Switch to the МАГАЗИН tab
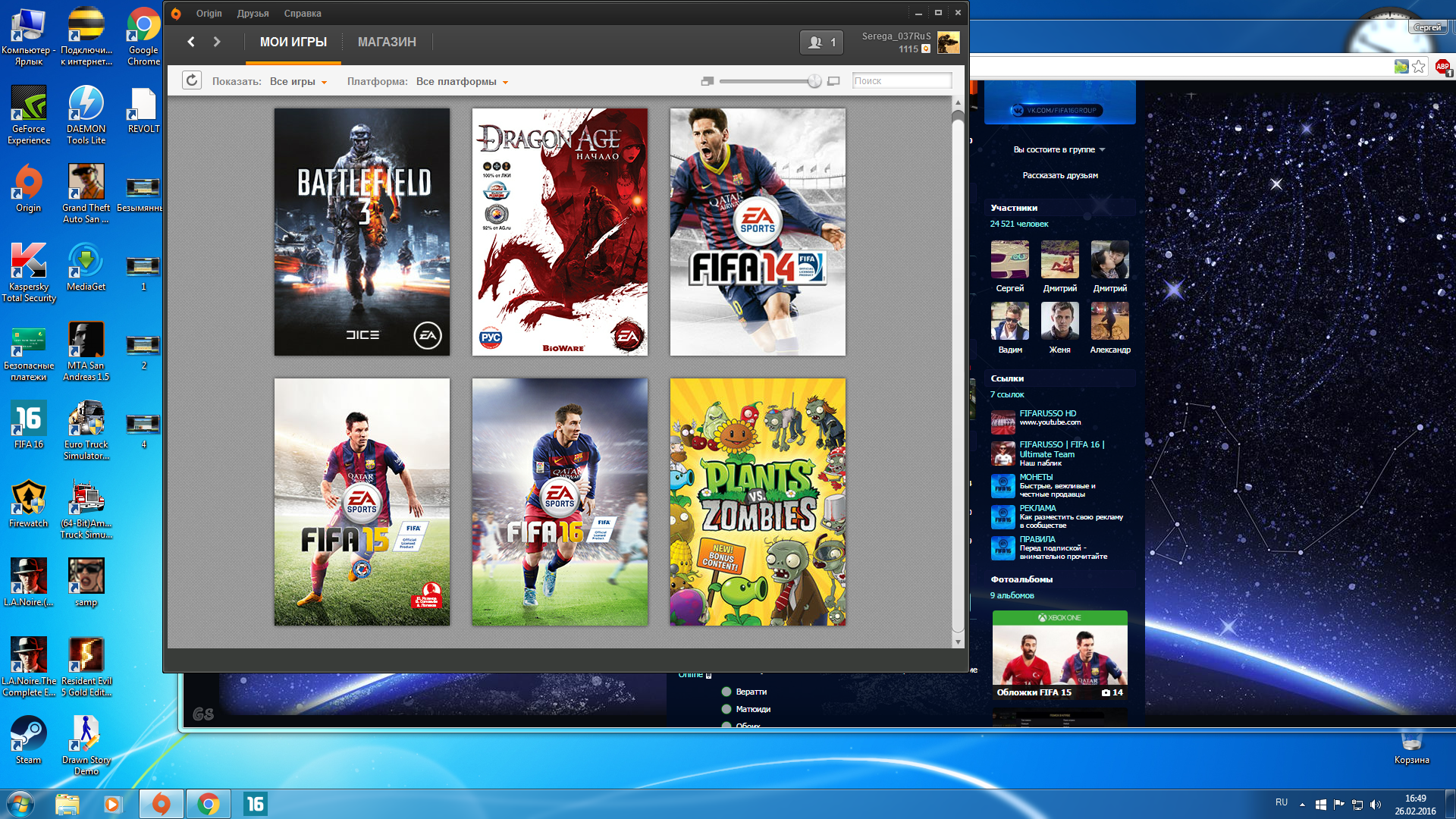Screen dimensions: 1456x819 387,42
